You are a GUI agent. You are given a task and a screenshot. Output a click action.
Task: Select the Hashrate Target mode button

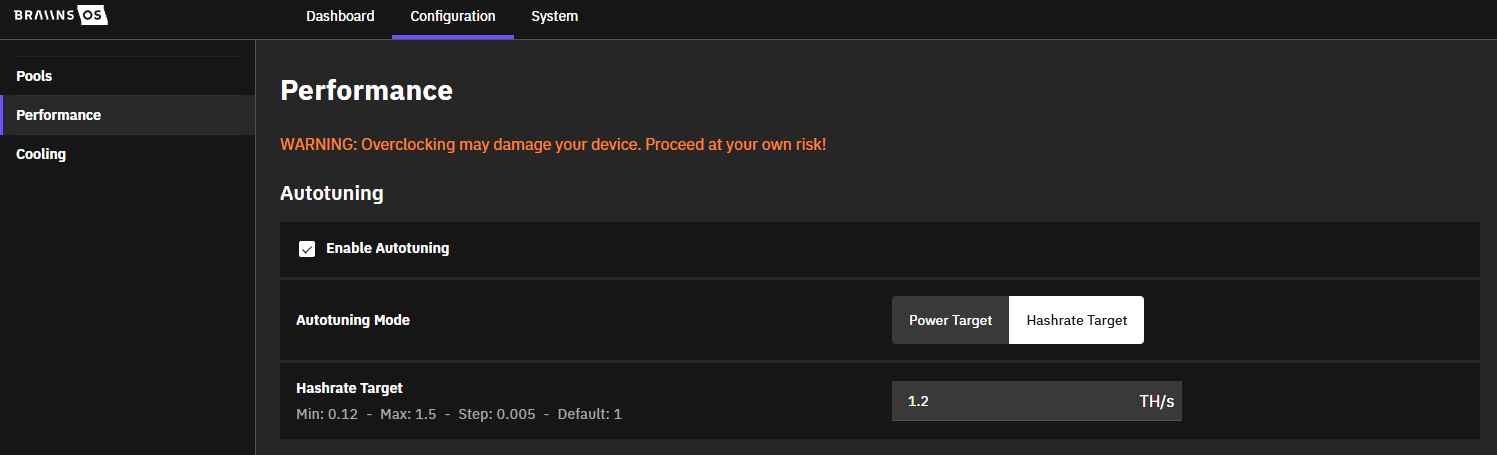(1076, 320)
